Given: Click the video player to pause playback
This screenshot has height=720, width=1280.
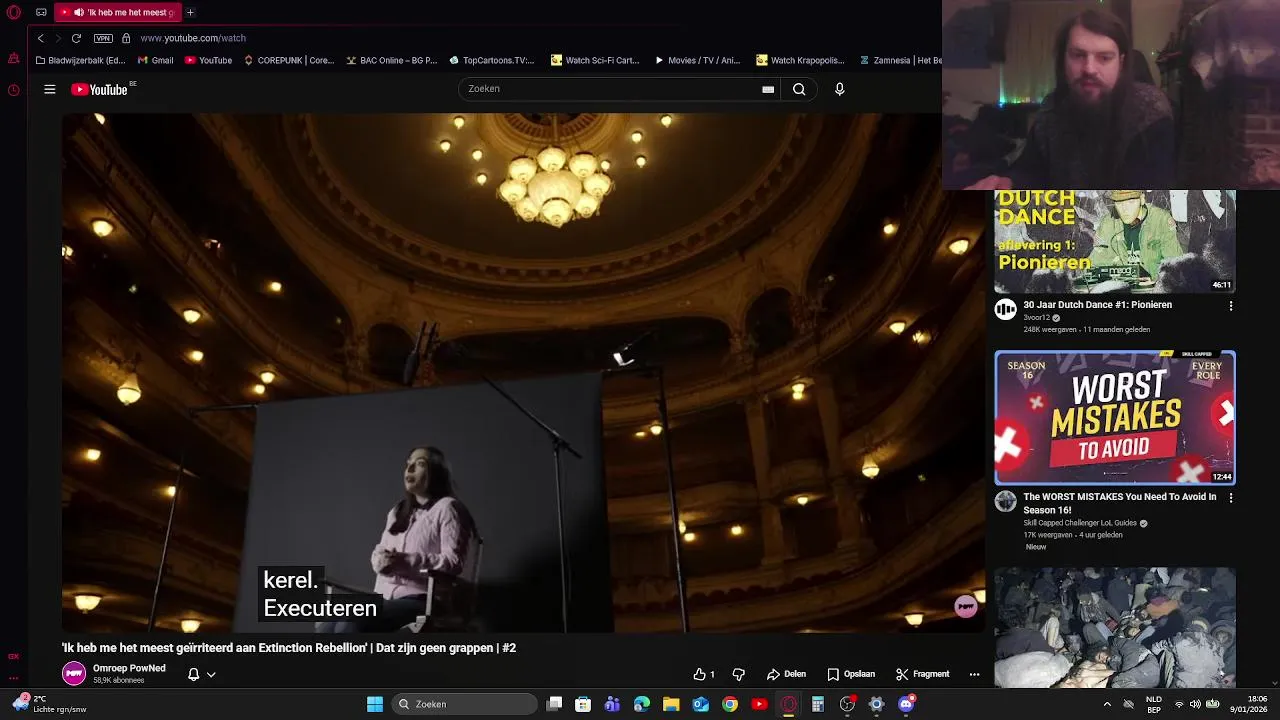Looking at the screenshot, I should [523, 372].
